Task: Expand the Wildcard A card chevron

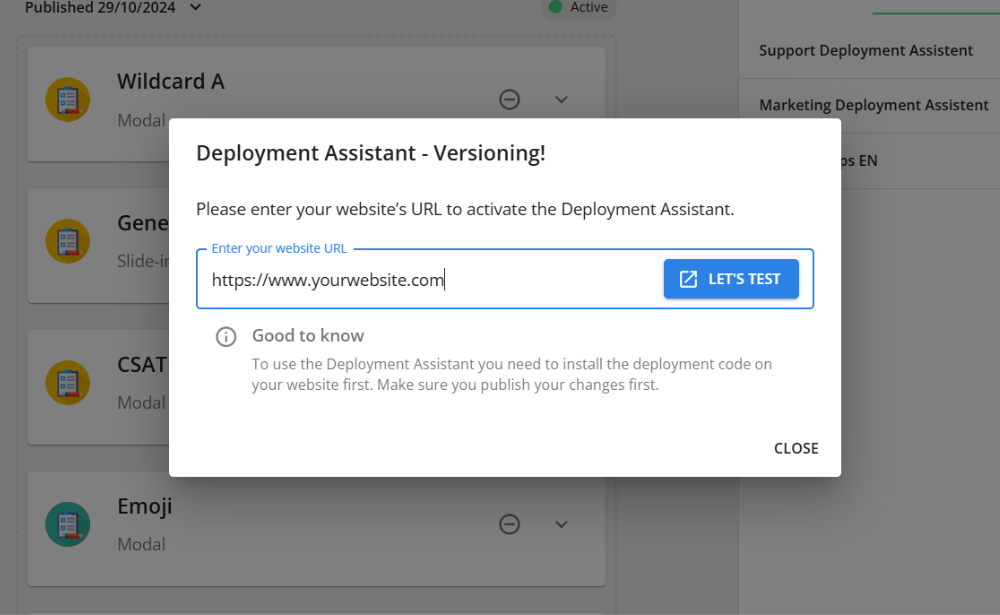Action: (561, 100)
